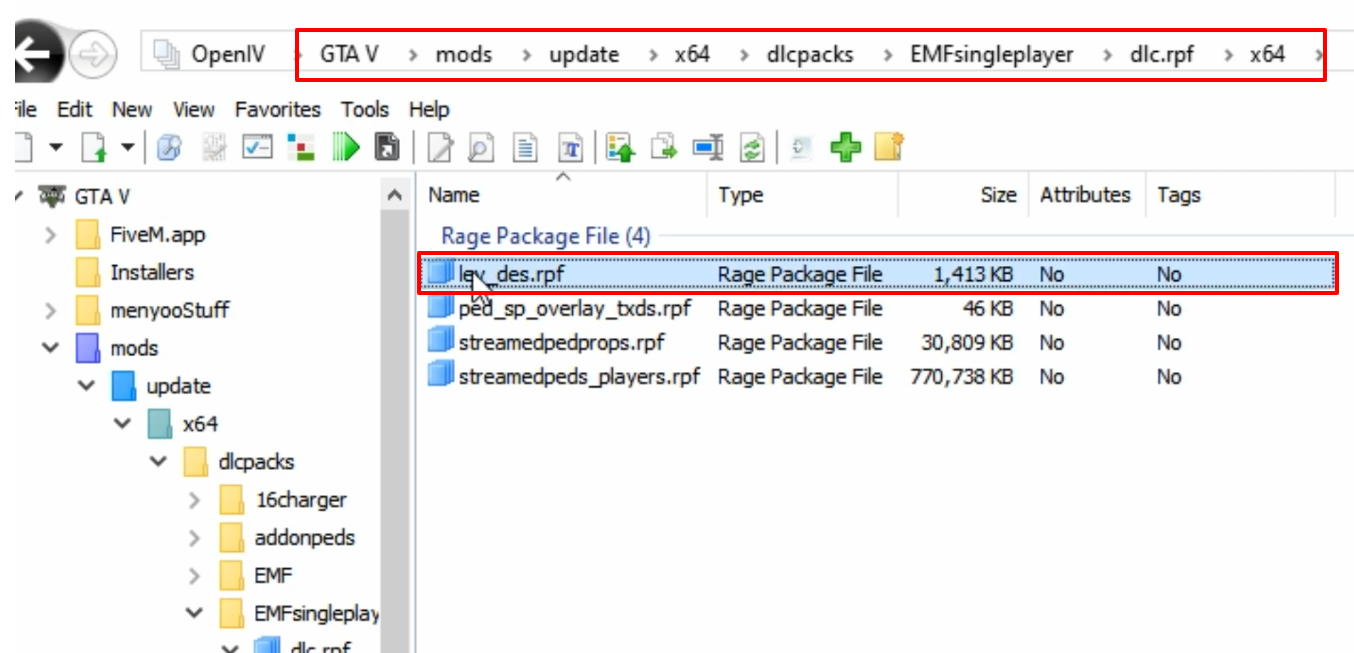Collapse the mods tree node
Viewport: 1354px width, 653px height.
[50, 348]
